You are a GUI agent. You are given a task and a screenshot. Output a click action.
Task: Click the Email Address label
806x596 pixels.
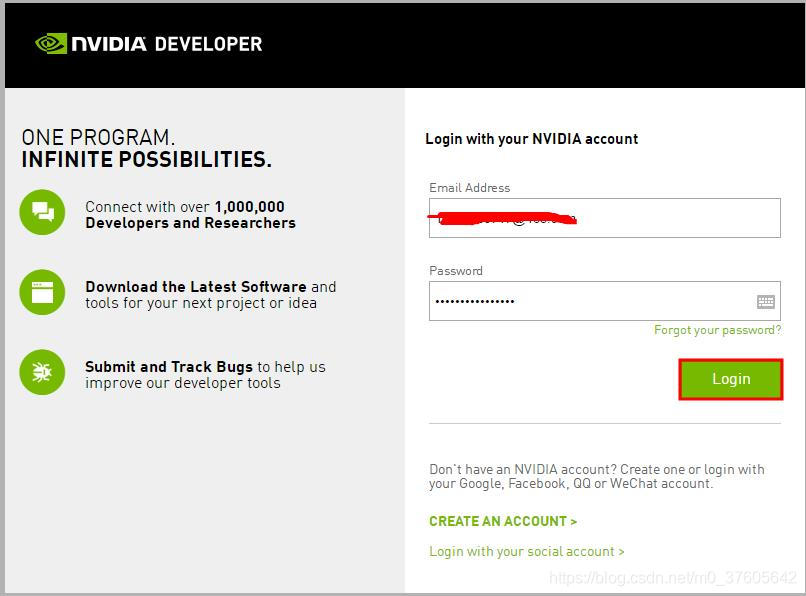(x=469, y=188)
